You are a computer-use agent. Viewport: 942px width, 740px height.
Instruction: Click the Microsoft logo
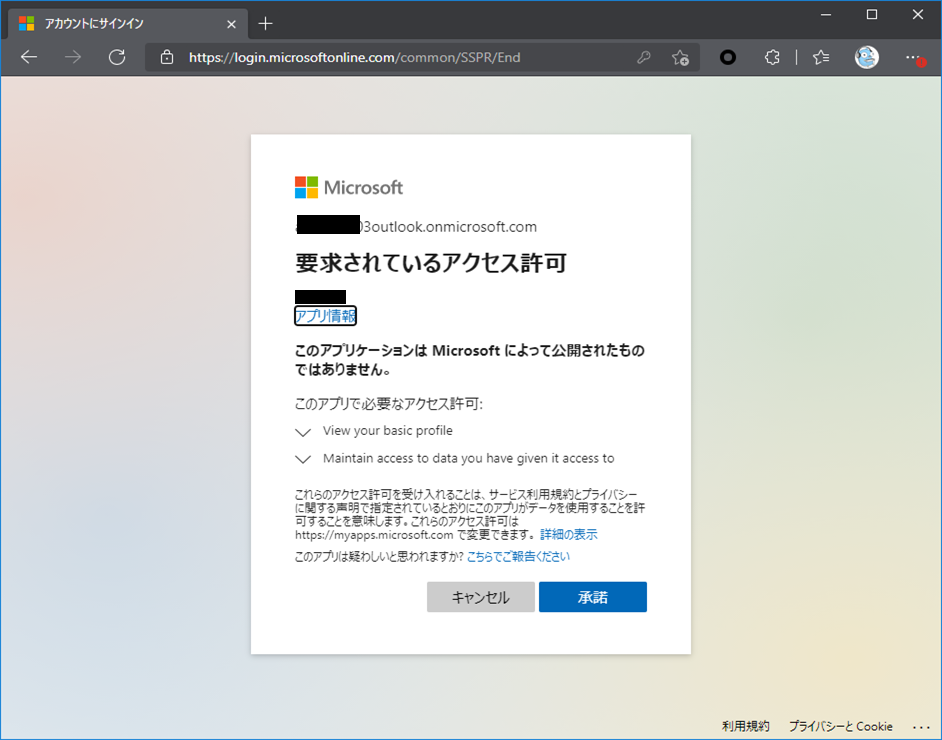click(349, 187)
